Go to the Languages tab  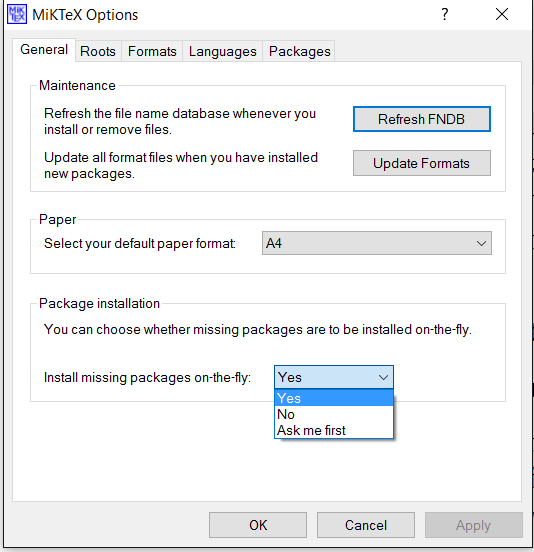(222, 51)
